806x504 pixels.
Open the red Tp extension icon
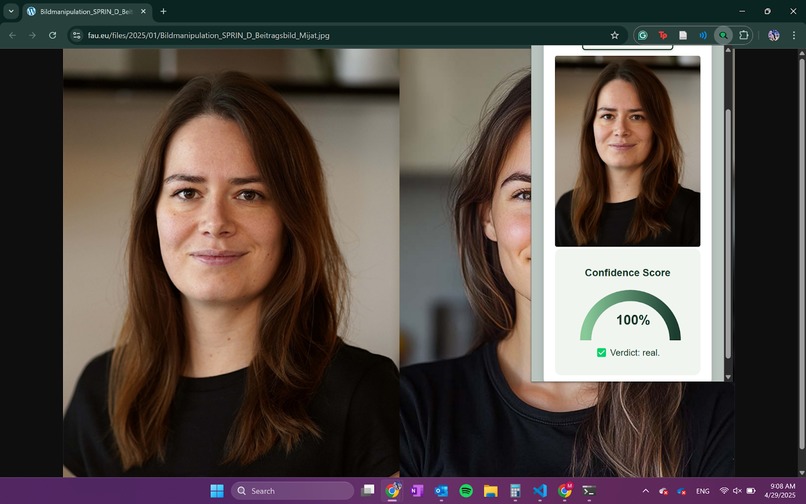point(663,35)
